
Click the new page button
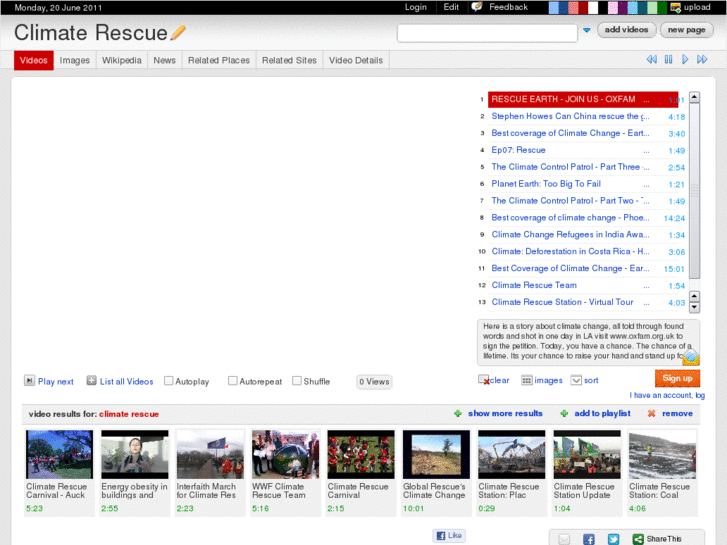click(687, 30)
